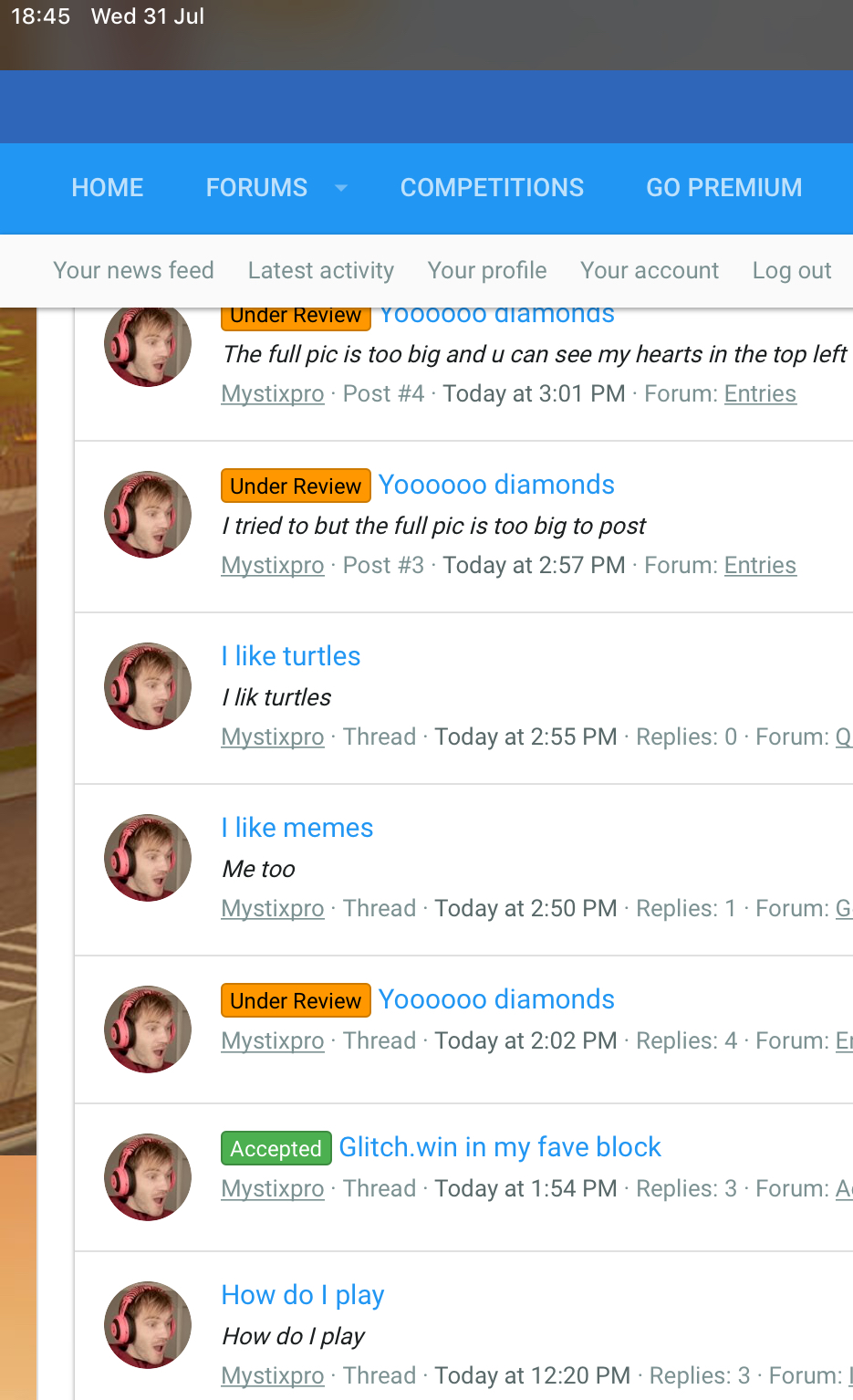853x1400 pixels.
Task: Open the Home navigation tab
Action: (x=108, y=188)
